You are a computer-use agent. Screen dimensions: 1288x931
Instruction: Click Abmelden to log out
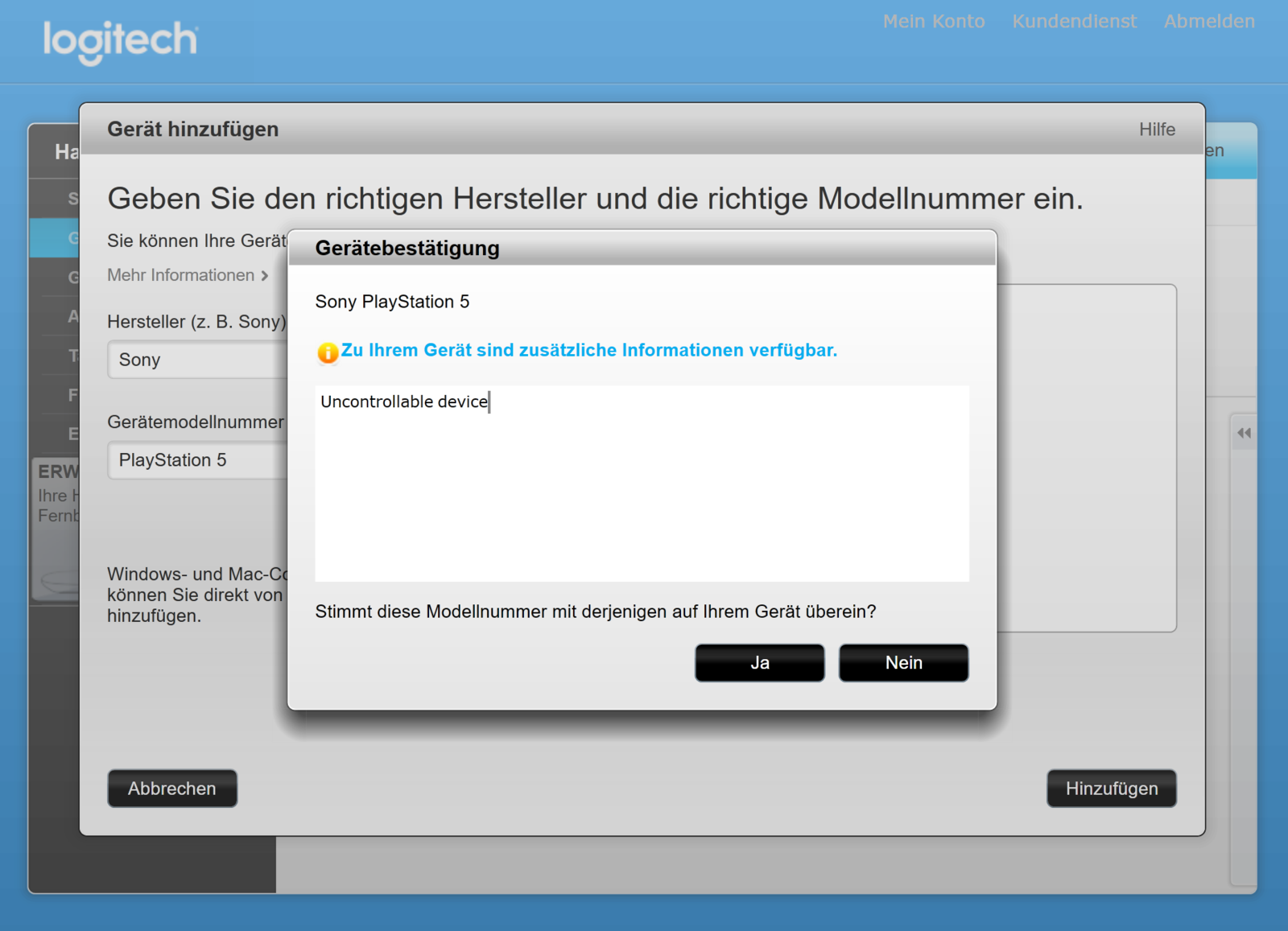(x=1209, y=21)
